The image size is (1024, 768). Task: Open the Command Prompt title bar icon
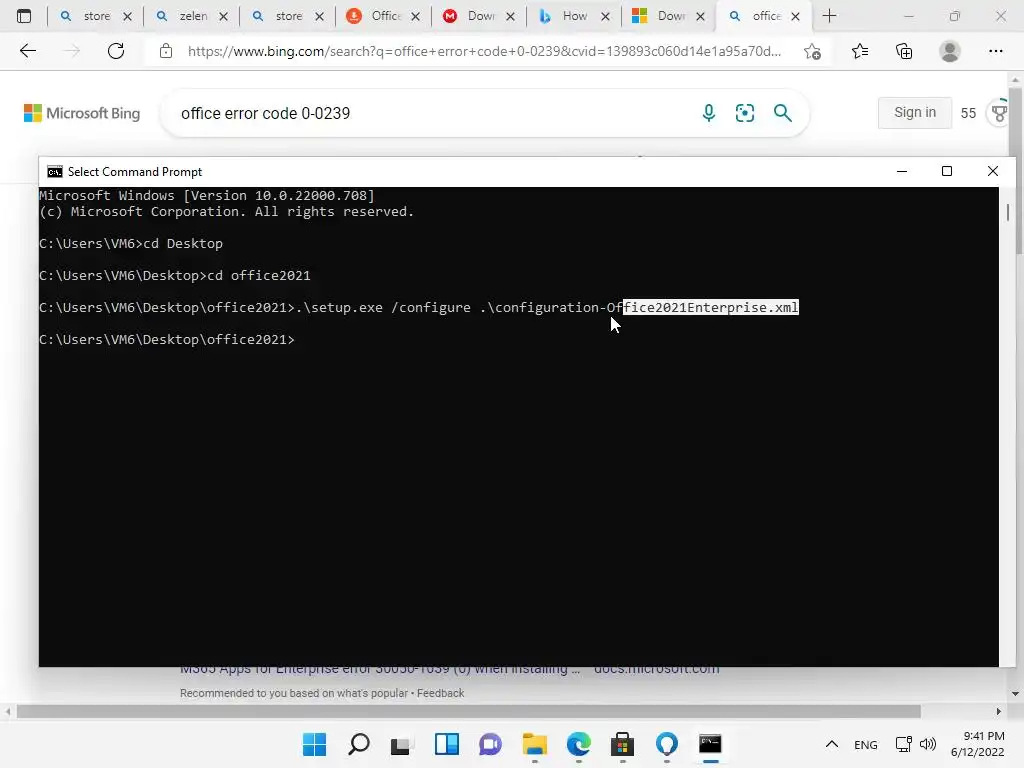point(55,172)
